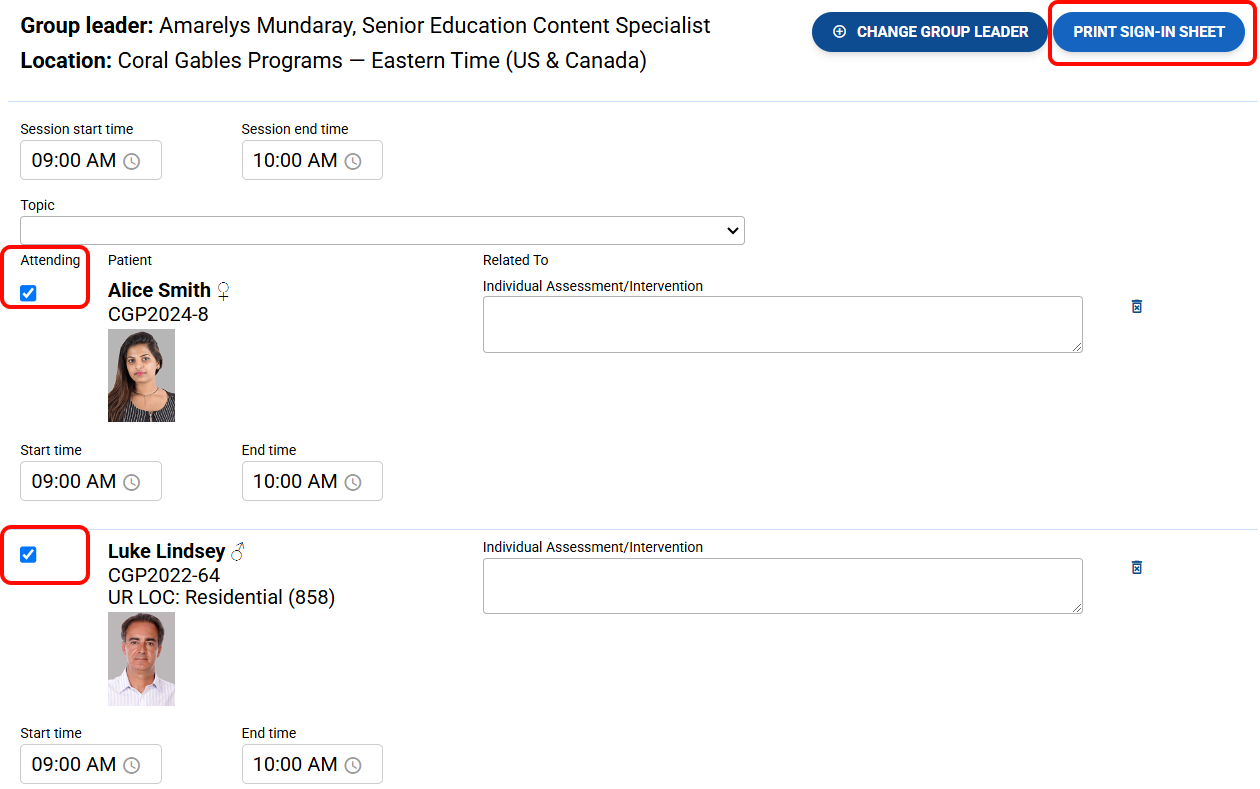Click the clock icon in Session end time
Image resolution: width=1260 pixels, height=789 pixels.
coord(352,161)
